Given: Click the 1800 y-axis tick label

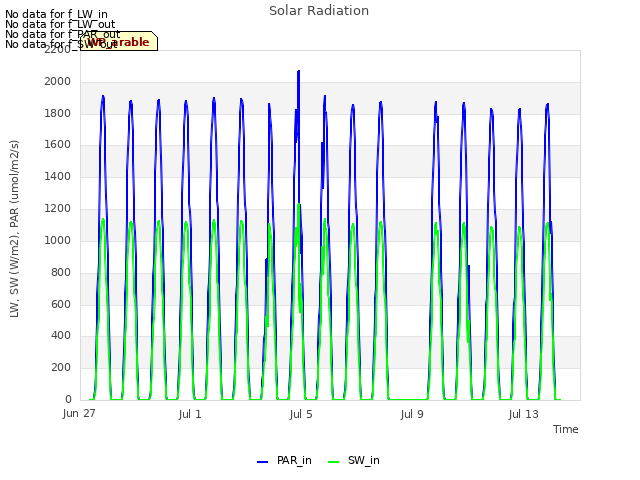Looking at the screenshot, I should pos(58,113).
